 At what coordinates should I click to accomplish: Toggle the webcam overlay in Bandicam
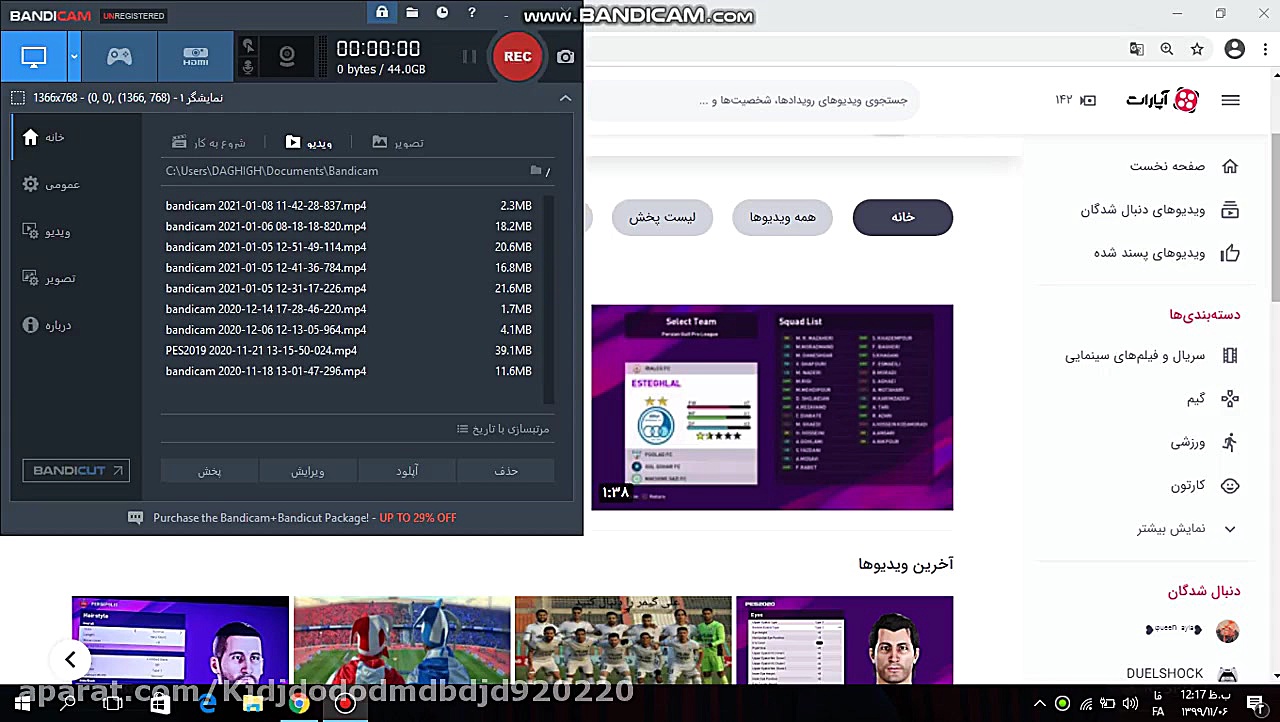coord(287,57)
